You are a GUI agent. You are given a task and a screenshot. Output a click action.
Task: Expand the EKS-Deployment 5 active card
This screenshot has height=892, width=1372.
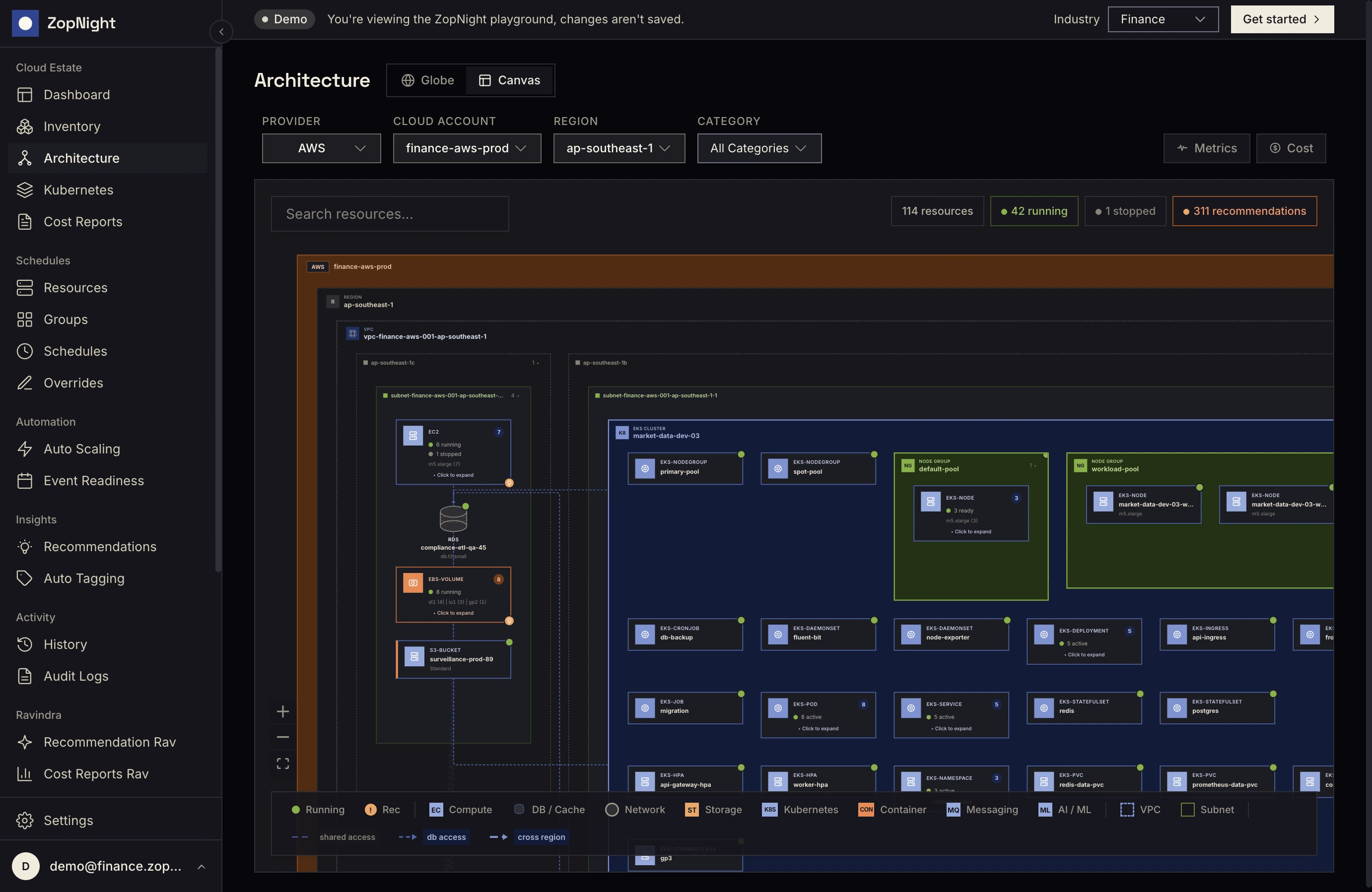[1083, 641]
